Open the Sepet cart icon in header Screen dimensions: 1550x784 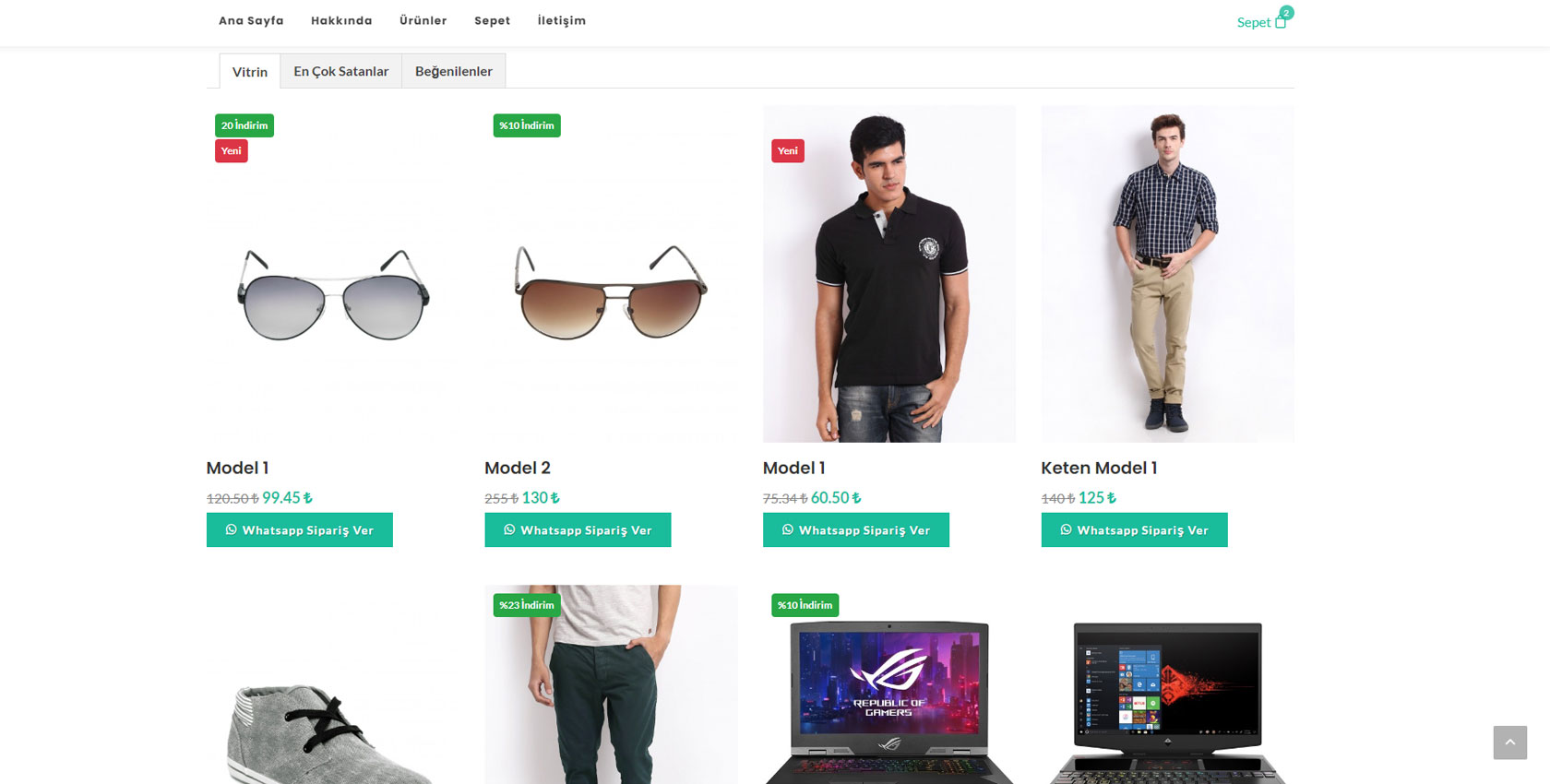click(1264, 19)
